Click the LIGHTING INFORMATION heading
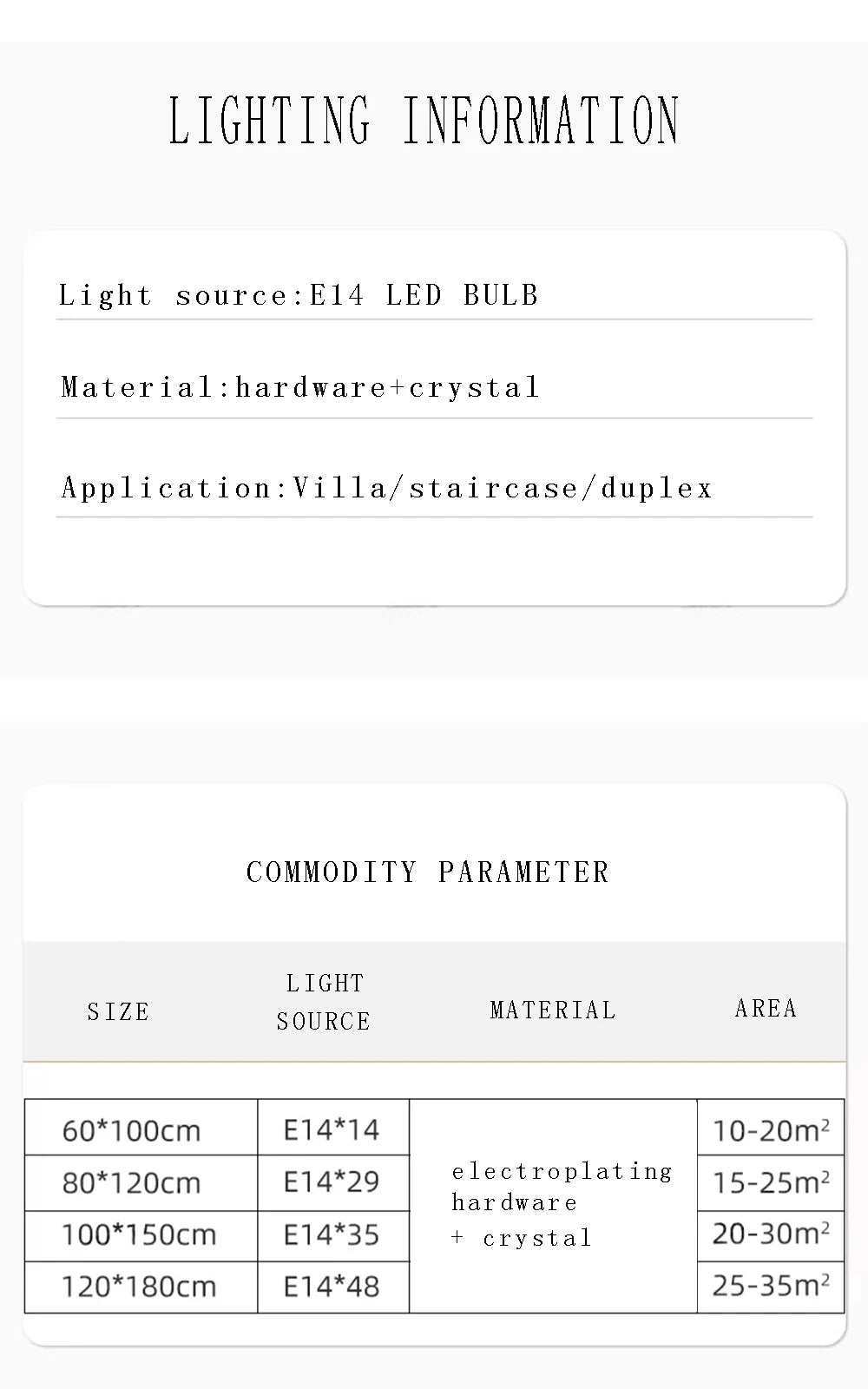Image resolution: width=868 pixels, height=1389 pixels. [424, 121]
